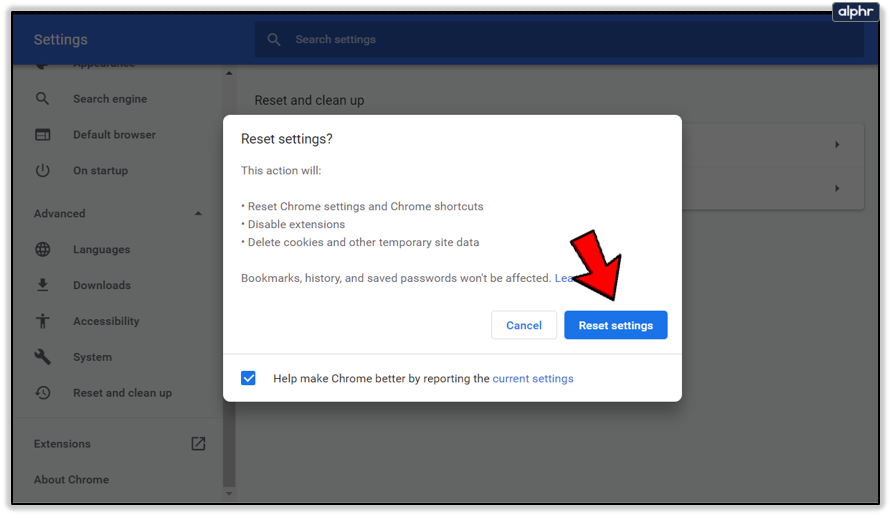Expand second row chevron under Reset and clean up
The height and width of the screenshot is (516, 891).
837,188
